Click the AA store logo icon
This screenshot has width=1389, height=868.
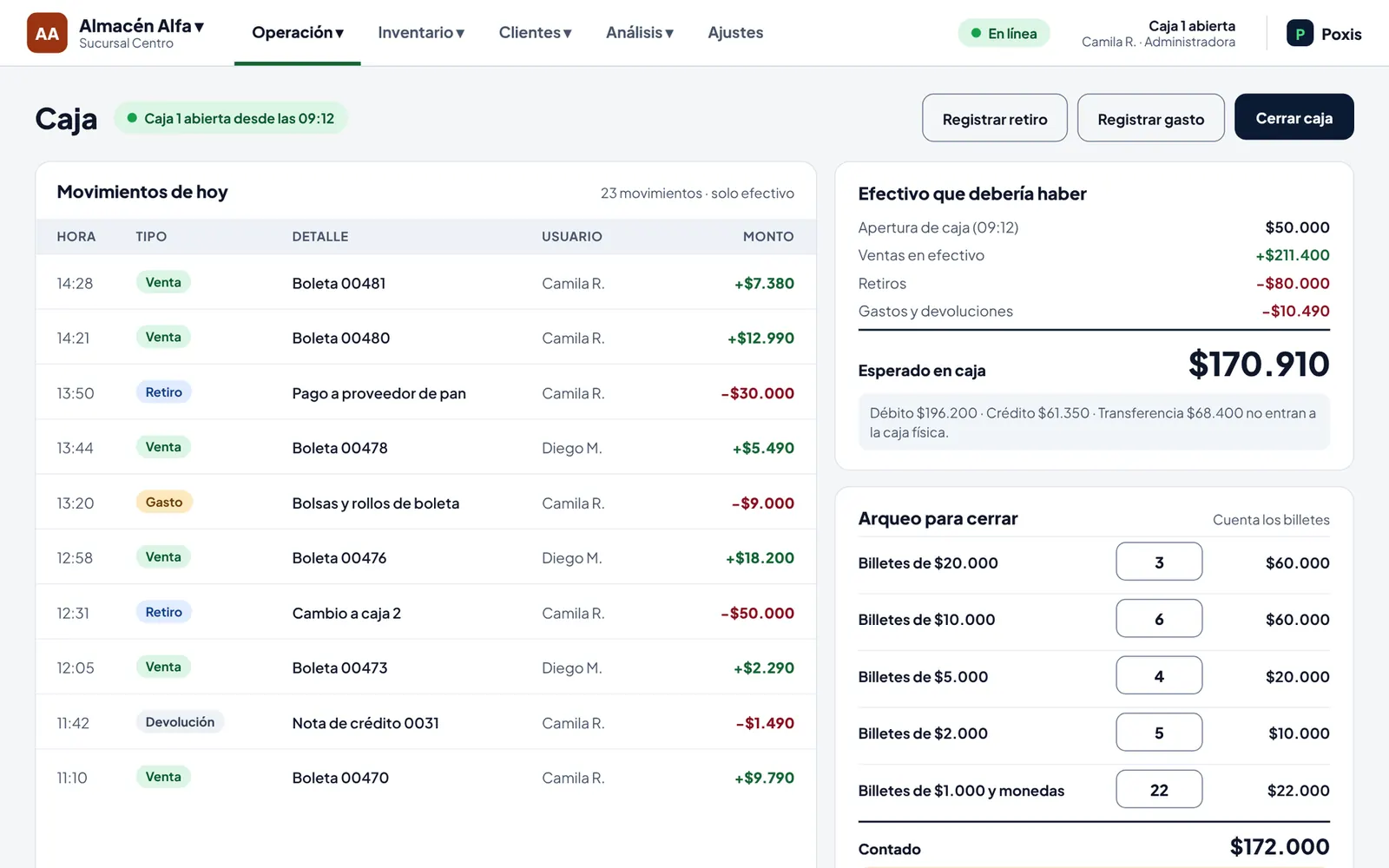47,33
